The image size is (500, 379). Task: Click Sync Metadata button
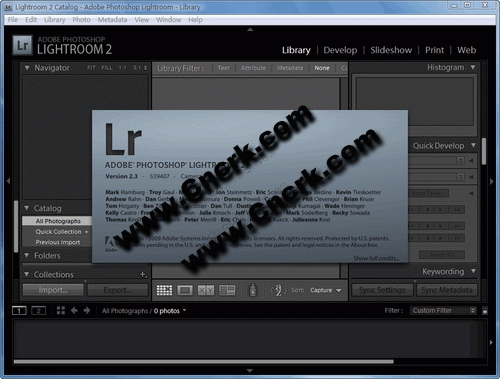[447, 290]
